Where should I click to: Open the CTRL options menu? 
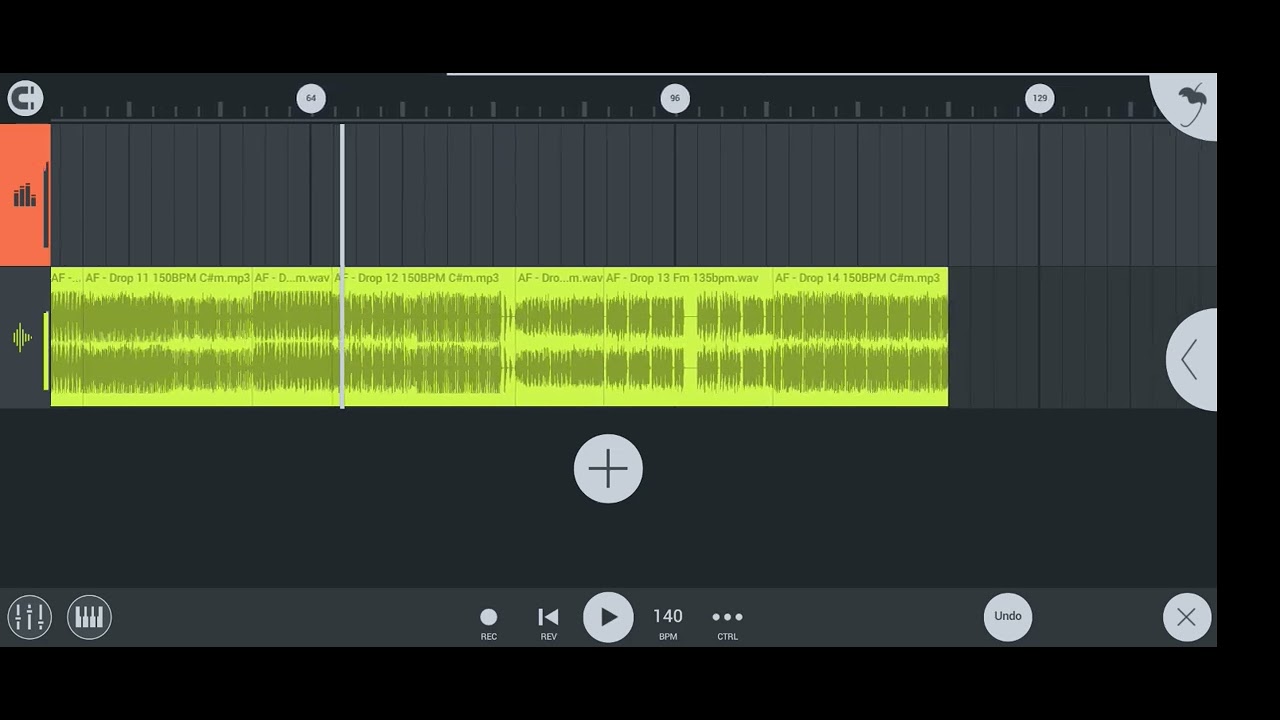[727, 622]
